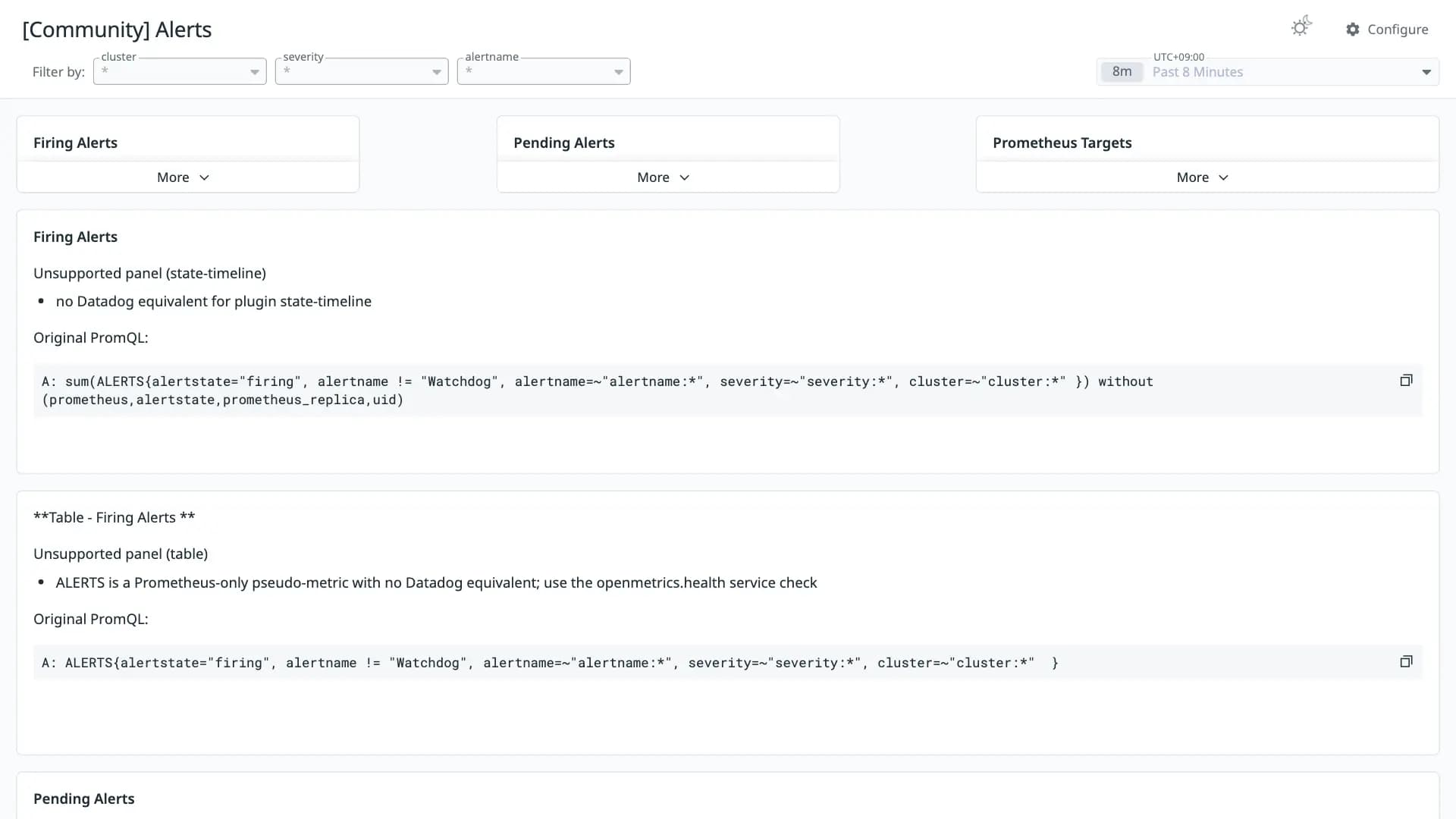Open the cluster filter dropdown
This screenshot has width=1456, height=819.
point(180,71)
